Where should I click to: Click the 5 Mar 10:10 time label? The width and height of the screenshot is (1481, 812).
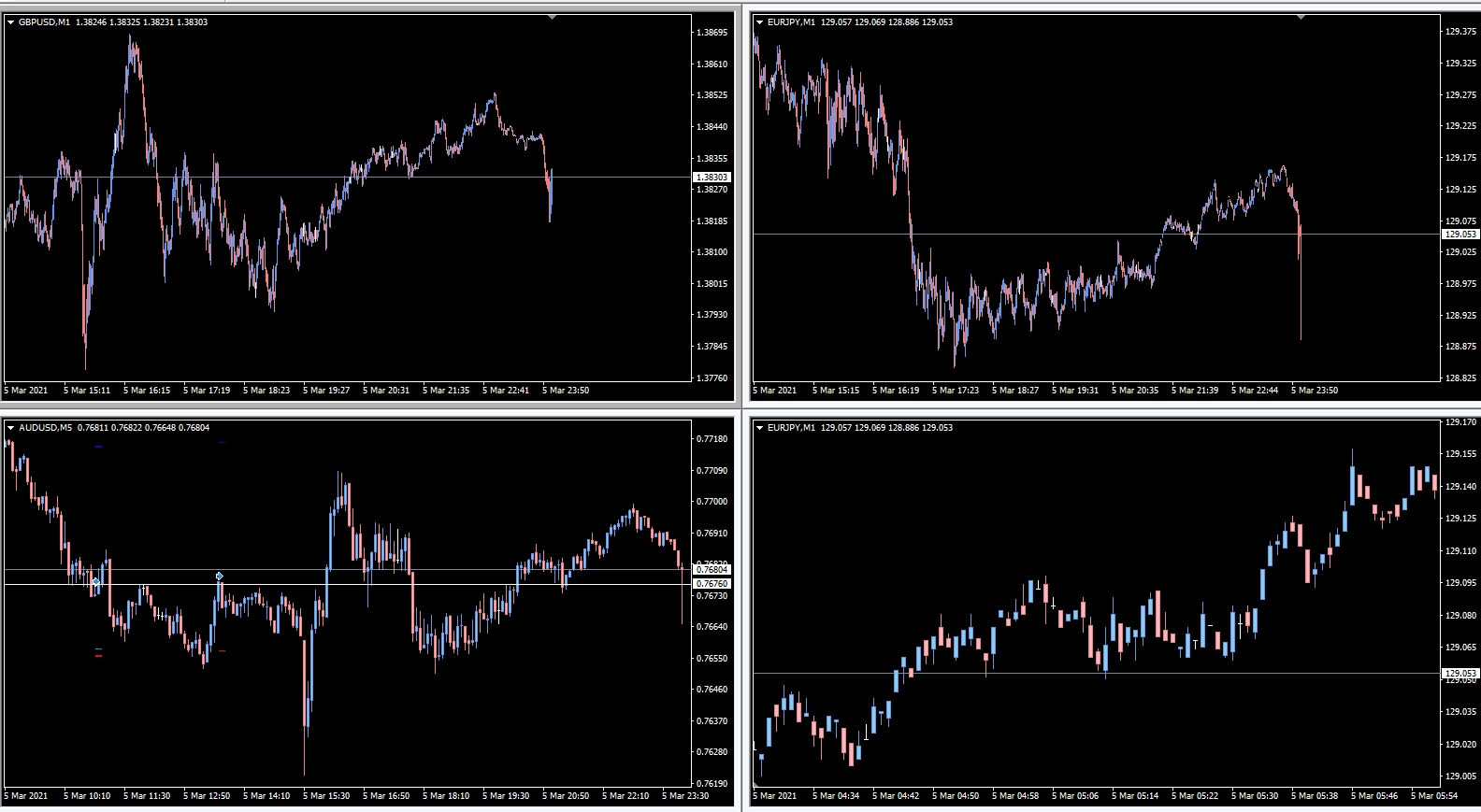87,796
